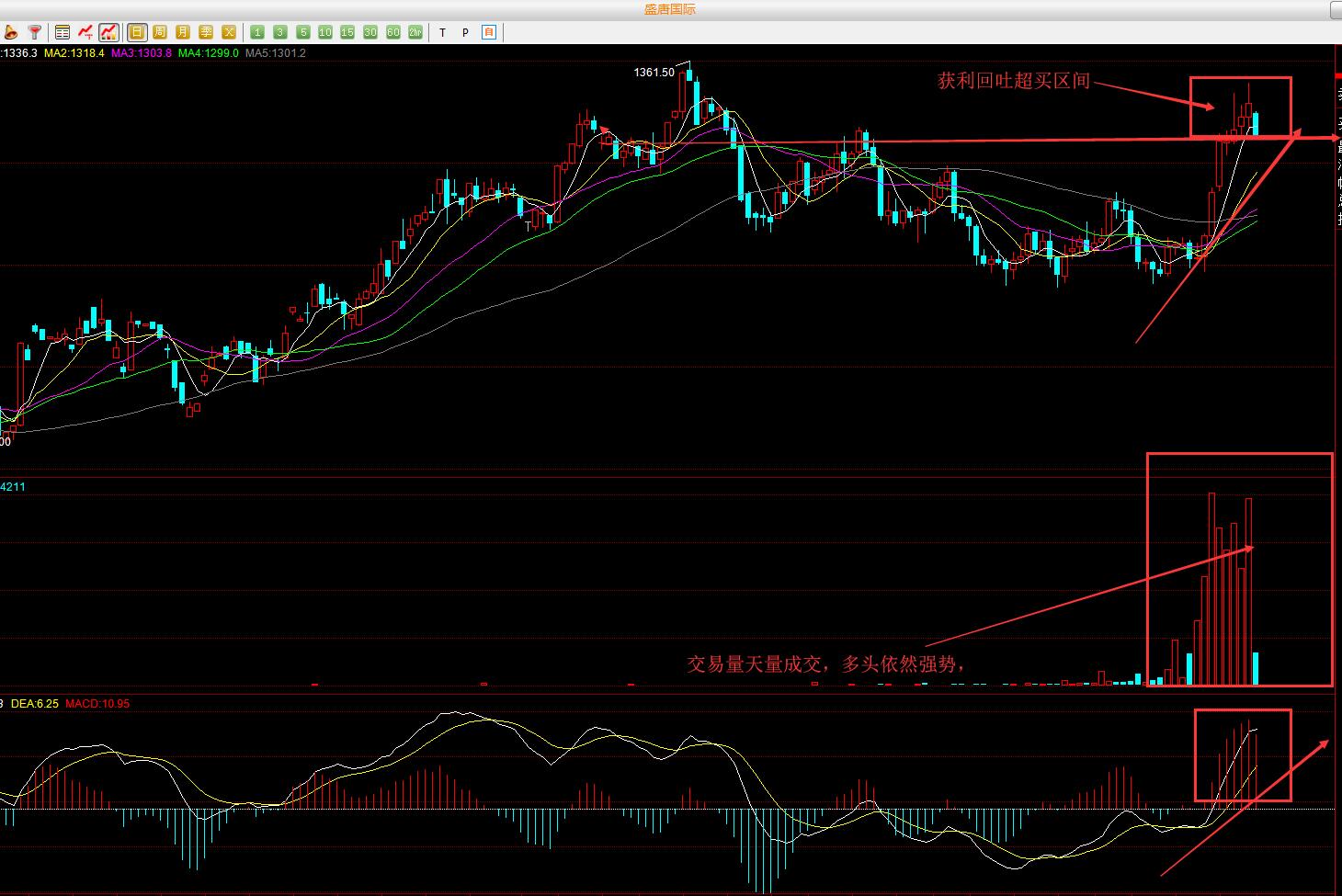
Task: Click the MA5:1301.2 indicator label
Action: tap(276, 53)
